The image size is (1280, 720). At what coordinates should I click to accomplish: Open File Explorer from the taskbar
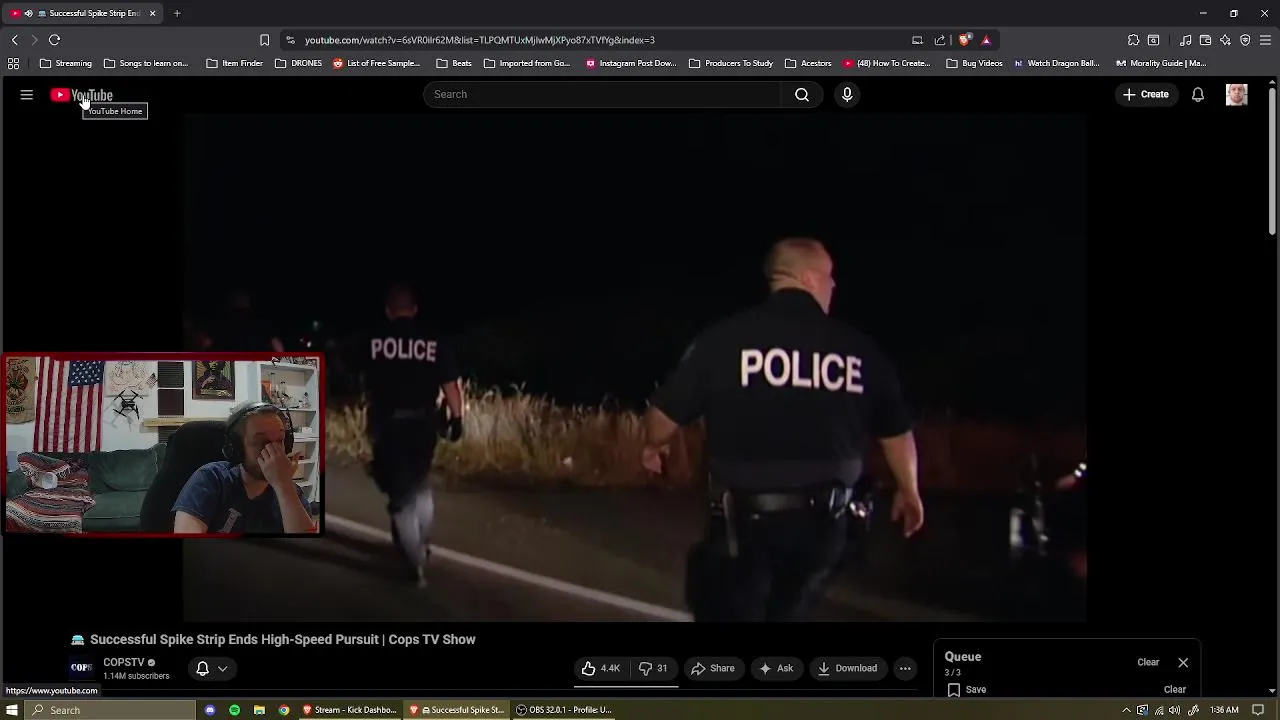259,710
